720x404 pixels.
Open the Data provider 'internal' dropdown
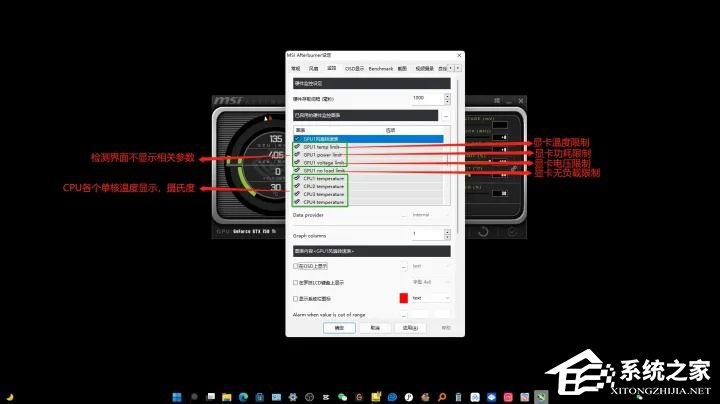point(430,215)
